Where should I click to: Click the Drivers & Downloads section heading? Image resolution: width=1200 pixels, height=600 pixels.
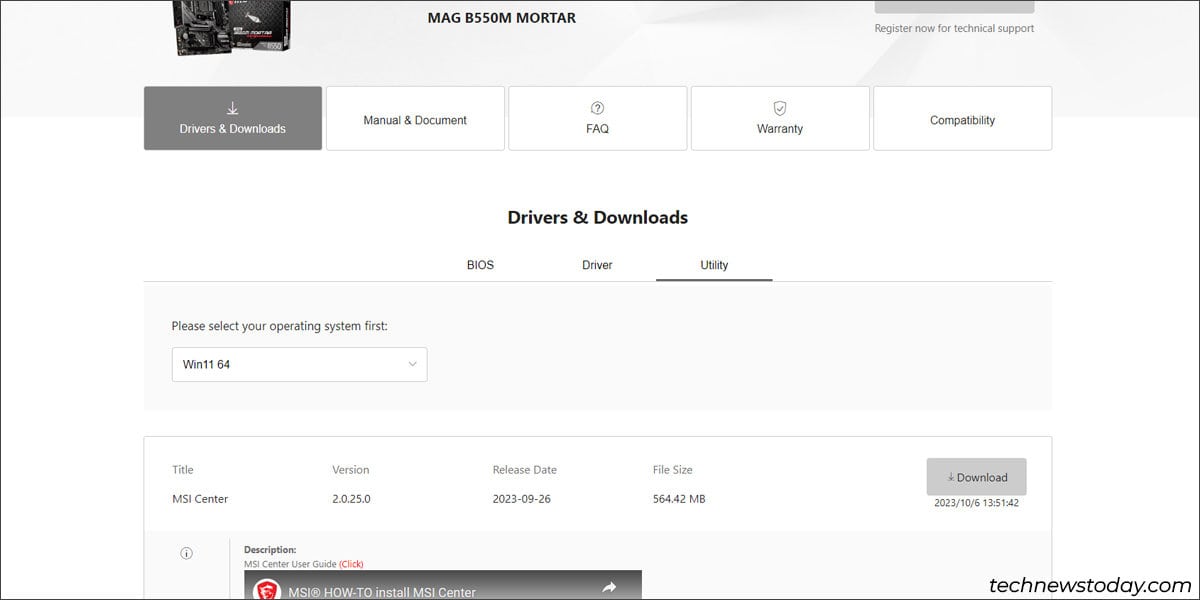coord(598,217)
